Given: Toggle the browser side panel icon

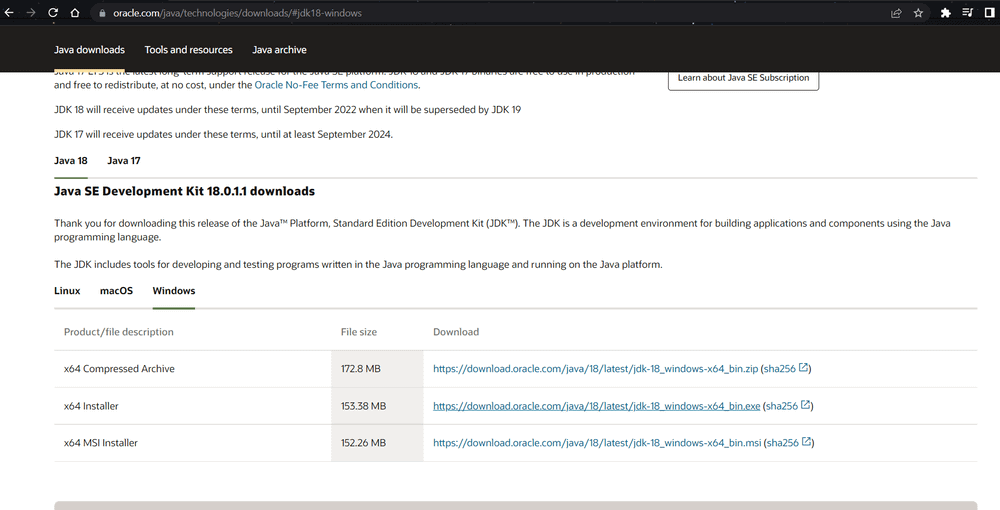Looking at the screenshot, I should pos(989,13).
